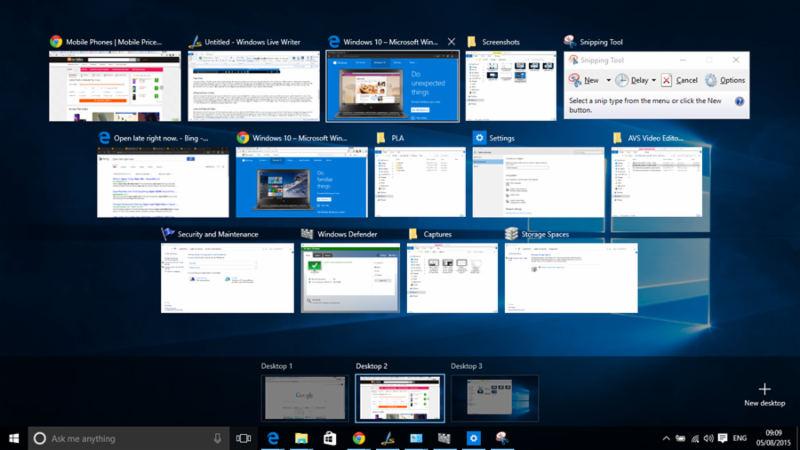Open File Explorer from the taskbar
The width and height of the screenshot is (800, 450).
point(300,438)
